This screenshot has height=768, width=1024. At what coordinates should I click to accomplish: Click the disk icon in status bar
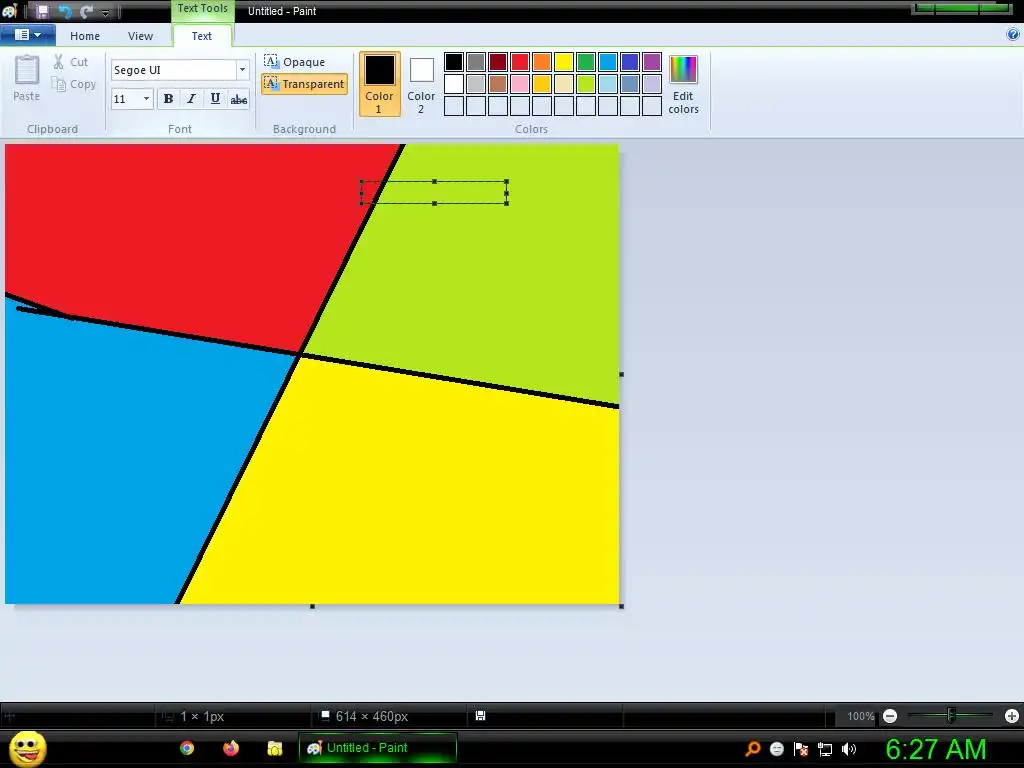click(x=480, y=716)
